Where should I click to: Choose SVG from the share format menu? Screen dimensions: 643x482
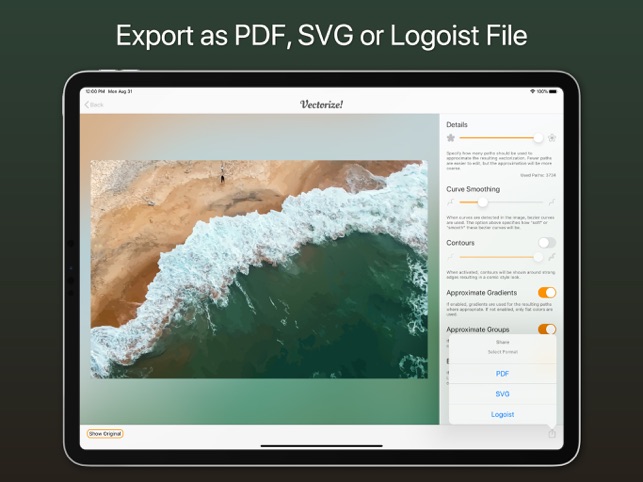pos(502,394)
